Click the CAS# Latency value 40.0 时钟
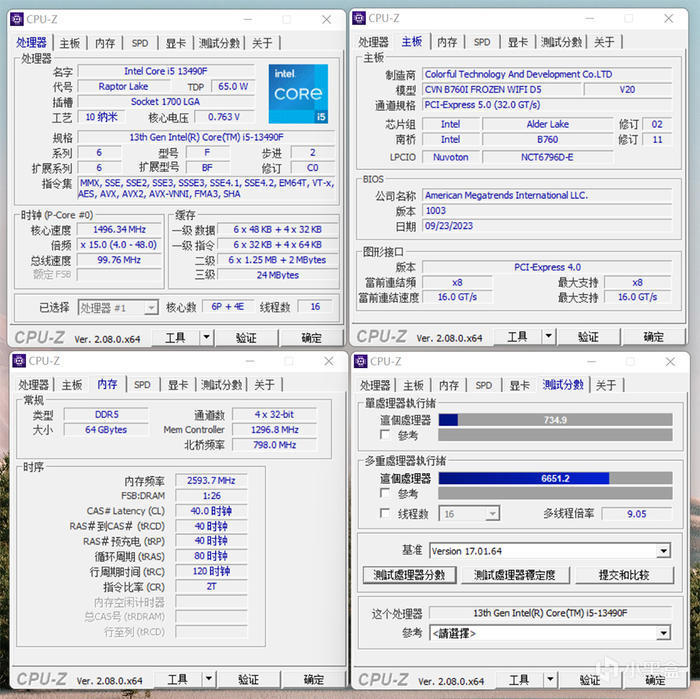The image size is (700, 699). (x=211, y=511)
